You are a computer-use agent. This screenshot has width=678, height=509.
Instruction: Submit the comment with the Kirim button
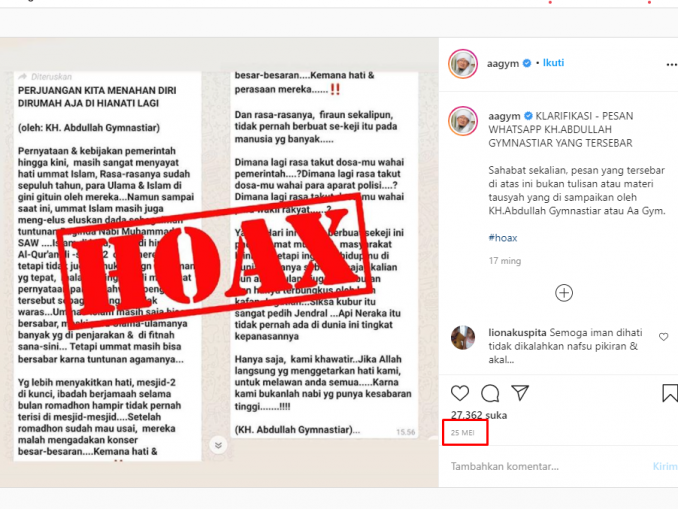click(x=665, y=466)
